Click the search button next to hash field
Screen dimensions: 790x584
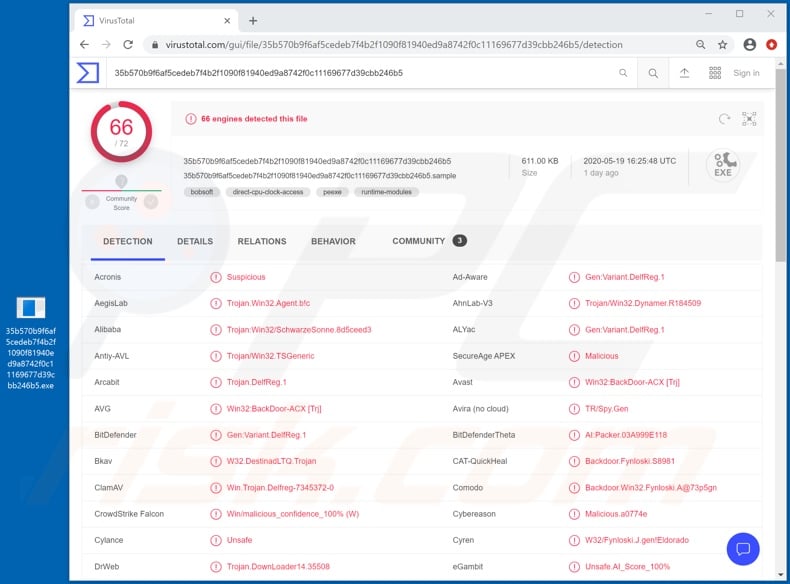coord(653,73)
